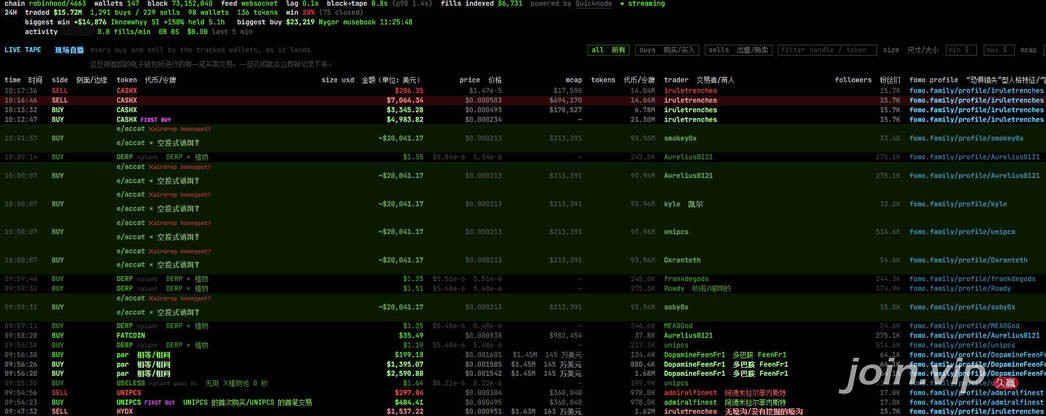Click the $35.49 FATCOIN buy amount
The image size is (1046, 416).
[411, 336]
